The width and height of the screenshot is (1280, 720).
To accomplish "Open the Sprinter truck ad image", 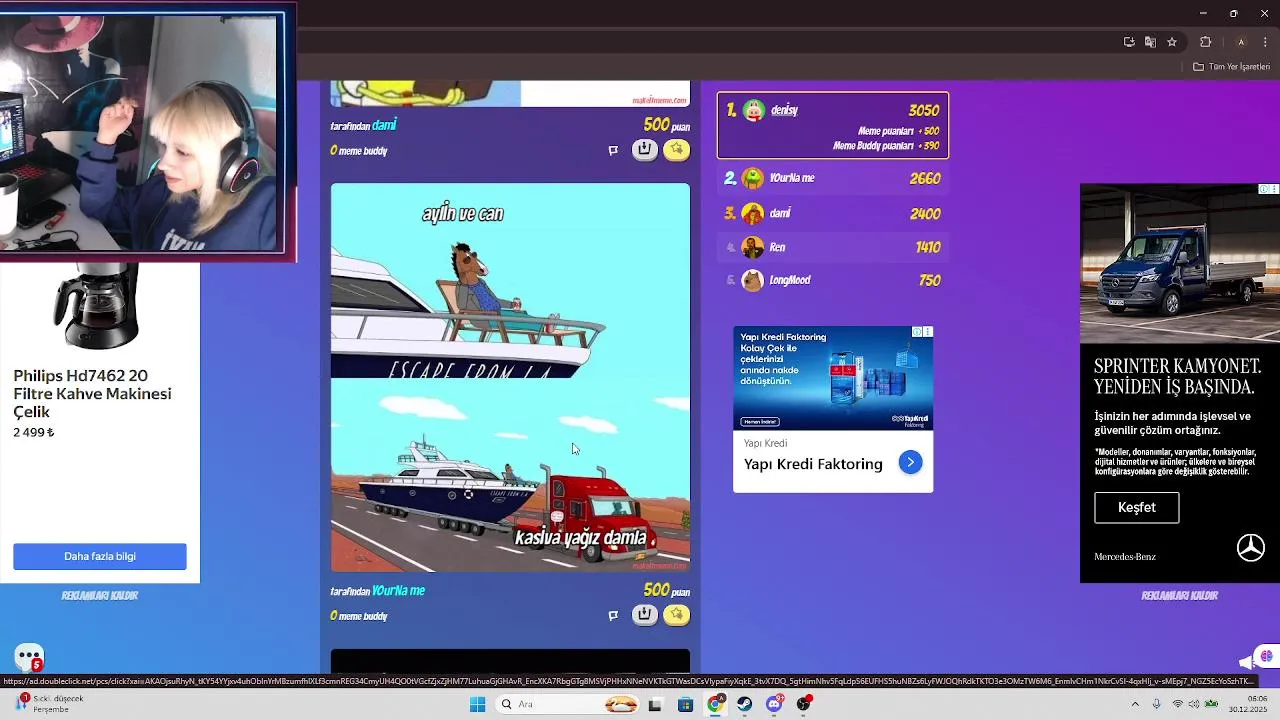I will click(1180, 264).
